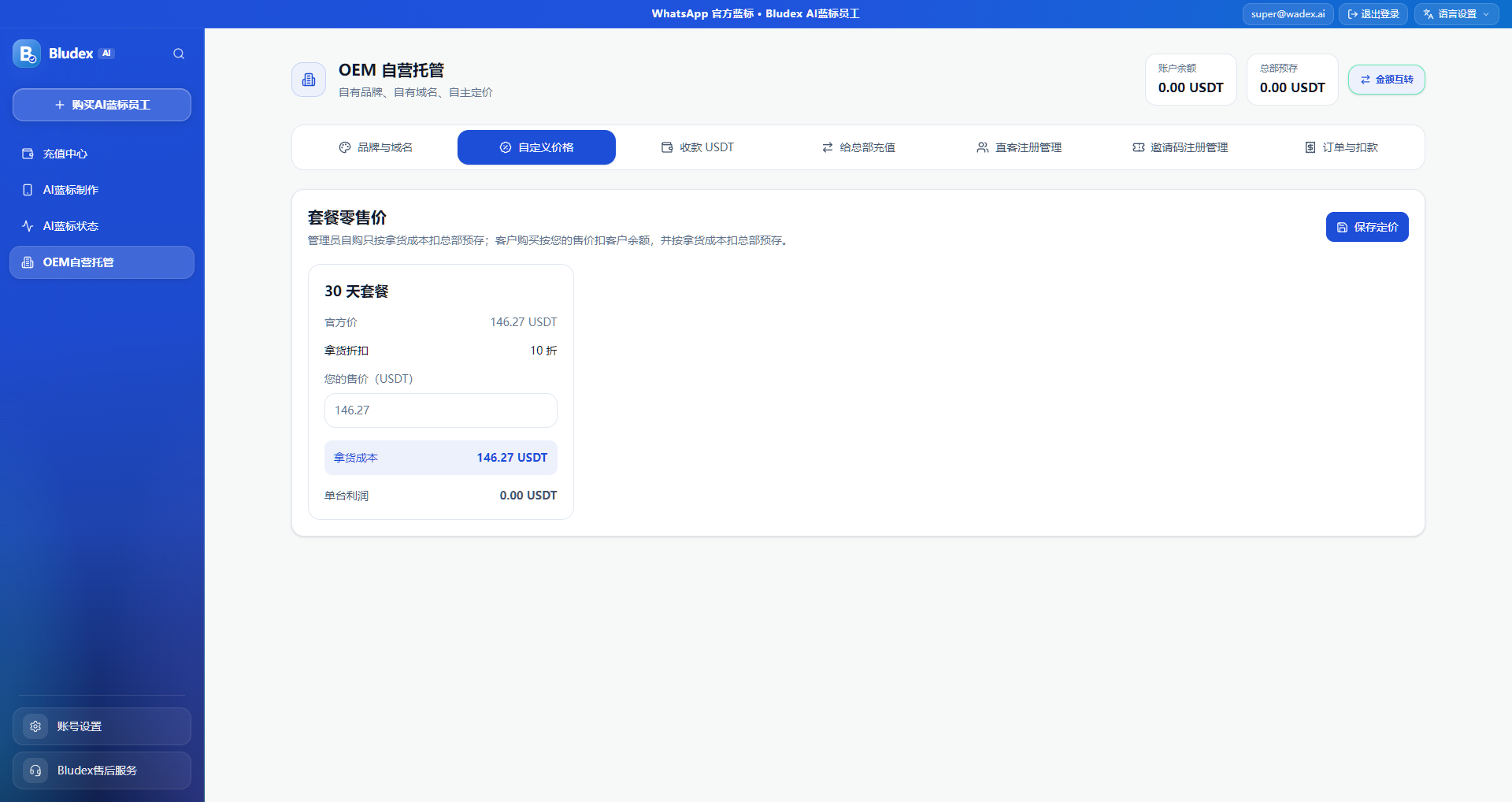The width and height of the screenshot is (1512, 802).
Task: Open 充值中心 in the sidebar
Action: click(x=102, y=154)
